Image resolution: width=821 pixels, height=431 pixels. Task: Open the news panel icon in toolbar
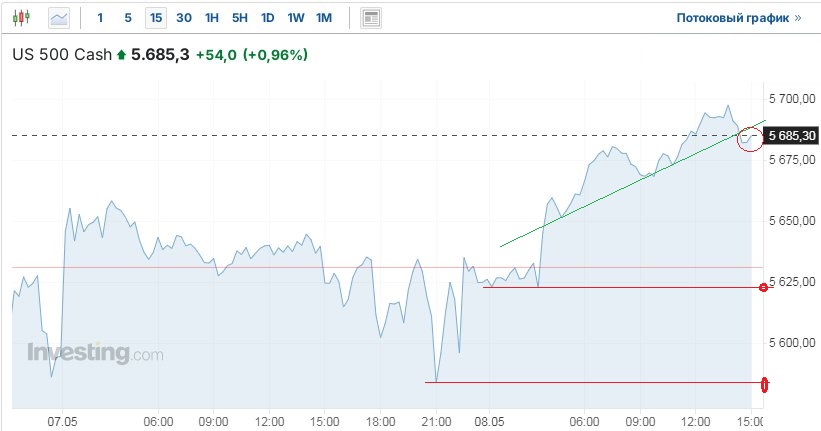pyautogui.click(x=371, y=18)
